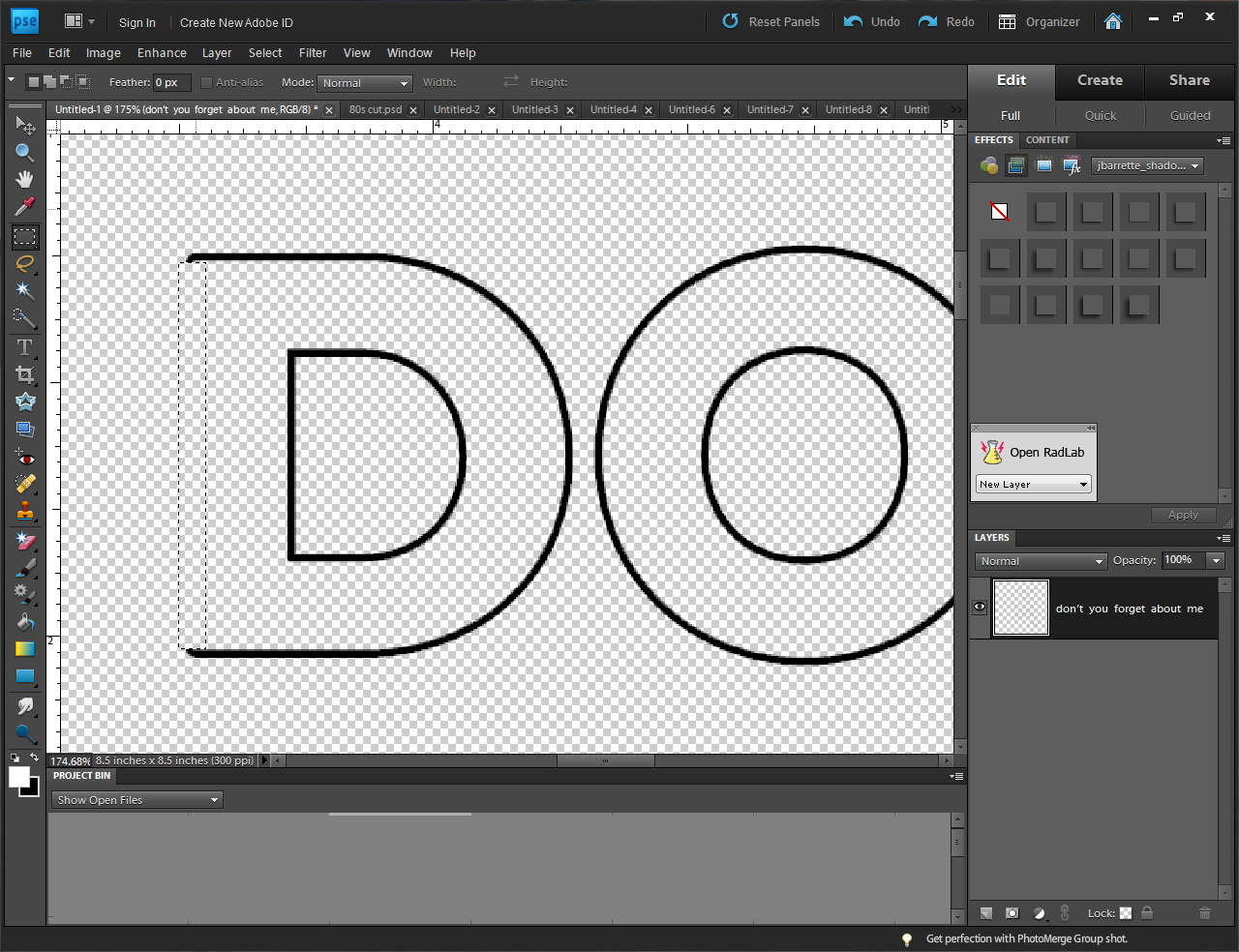Delete layer with the trash icon
This screenshot has width=1239, height=952.
[1205, 913]
